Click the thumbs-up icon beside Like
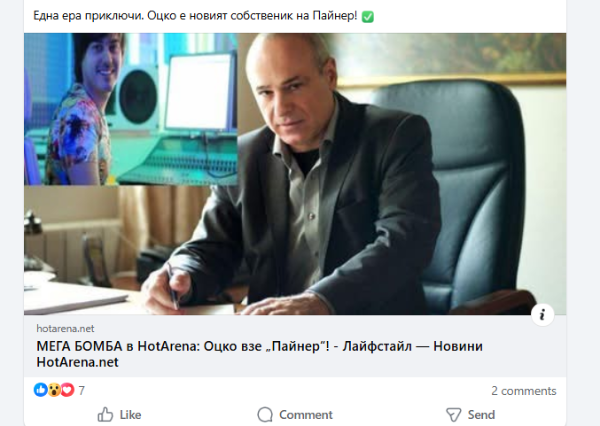Viewport: 600px width, 426px height. (x=105, y=415)
